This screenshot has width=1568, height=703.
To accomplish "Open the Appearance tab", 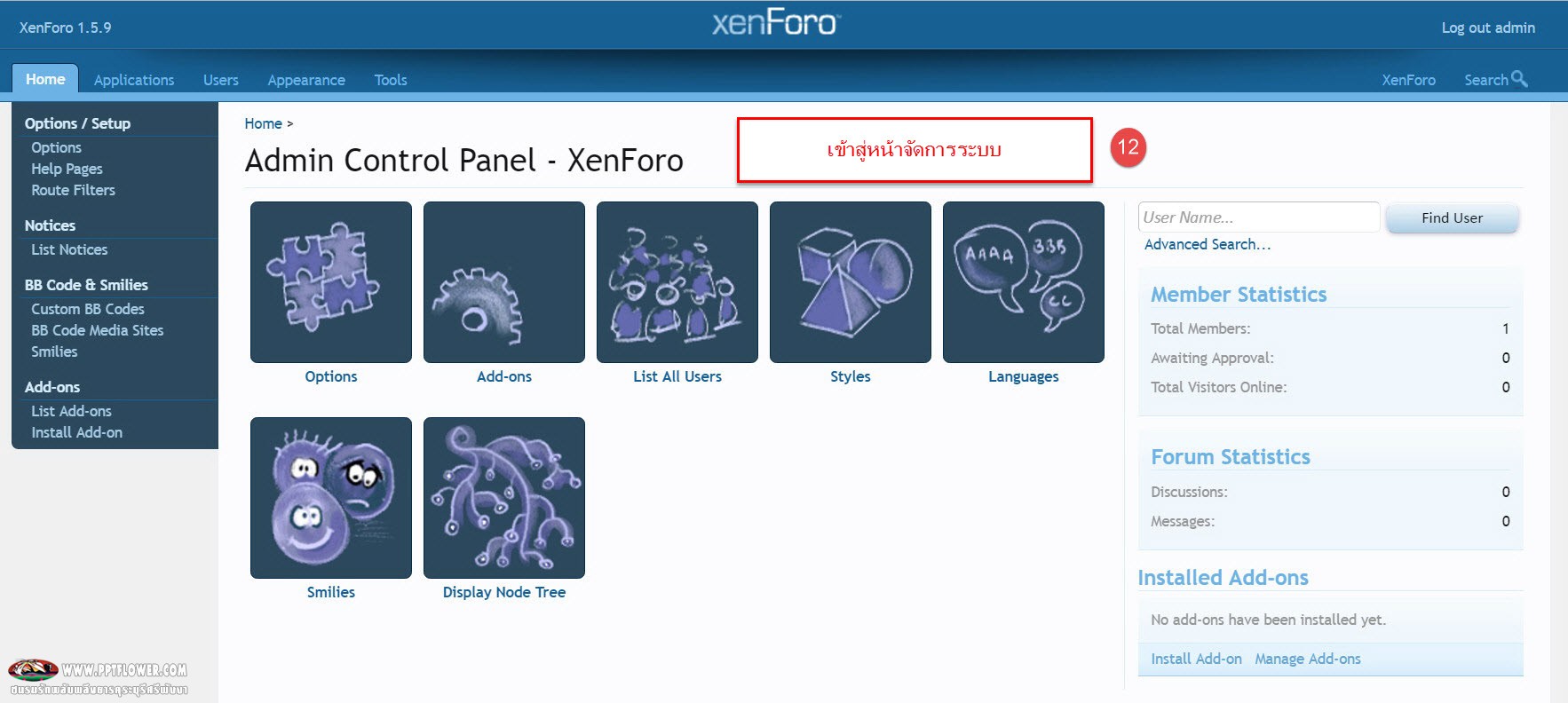I will pos(306,80).
